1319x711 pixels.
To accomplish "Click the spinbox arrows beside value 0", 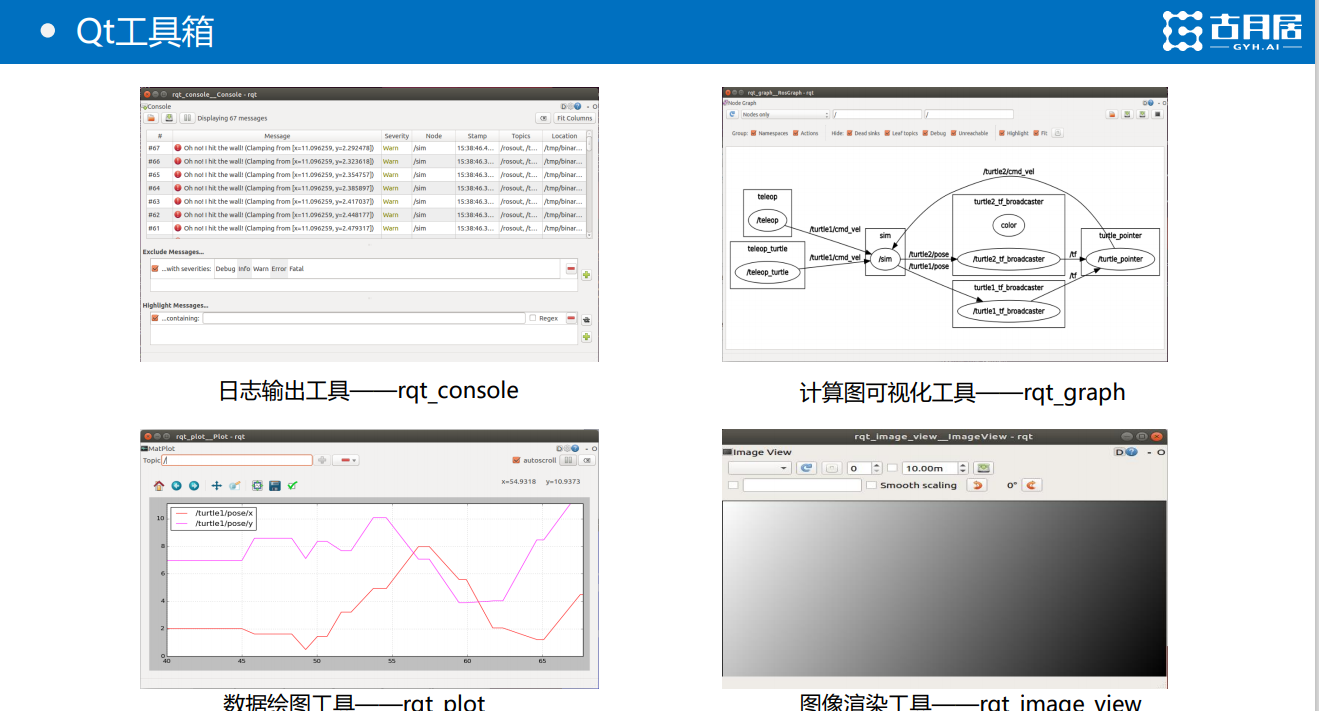I will pyautogui.click(x=877, y=468).
